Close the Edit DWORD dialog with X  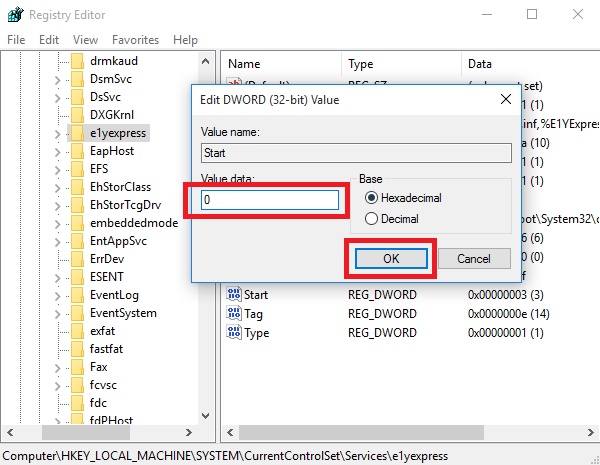point(506,99)
